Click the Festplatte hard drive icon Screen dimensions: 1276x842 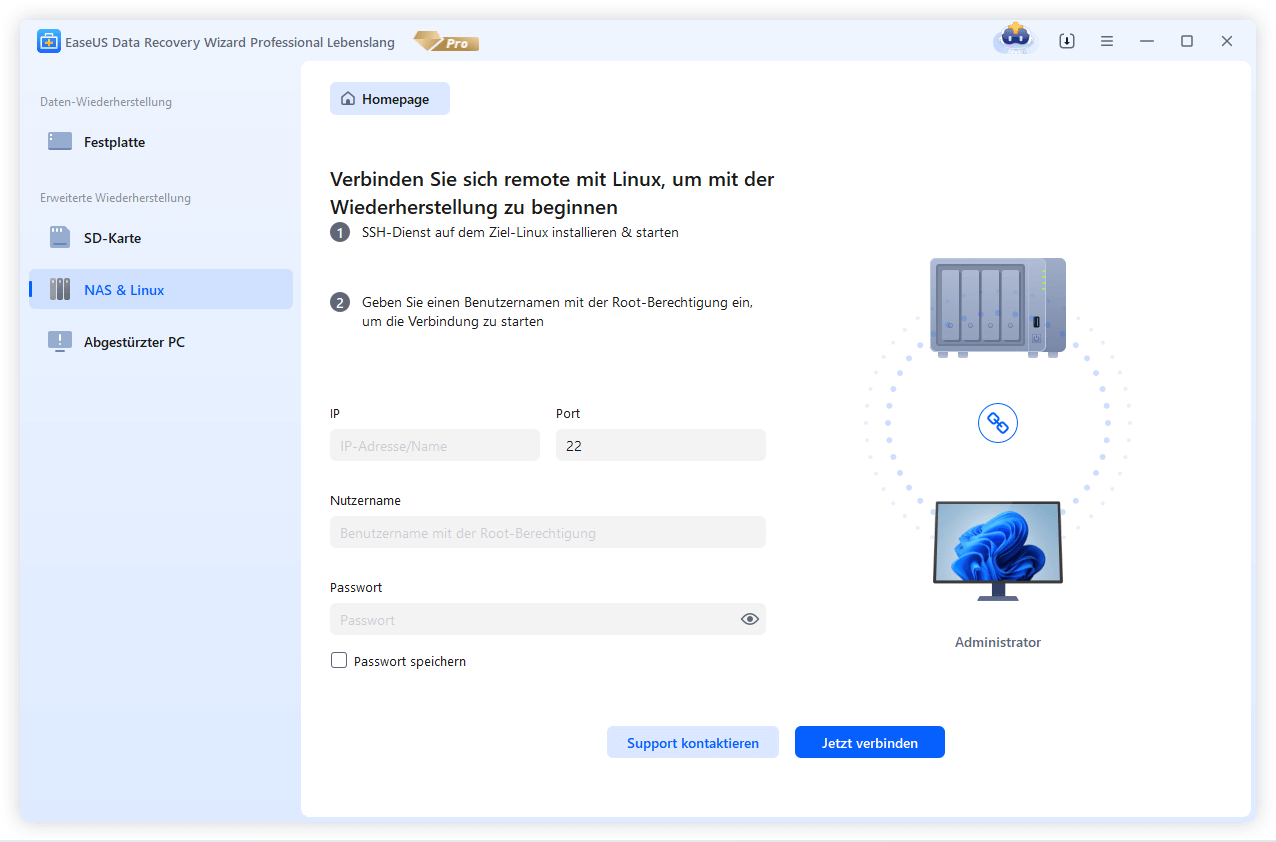[60, 142]
